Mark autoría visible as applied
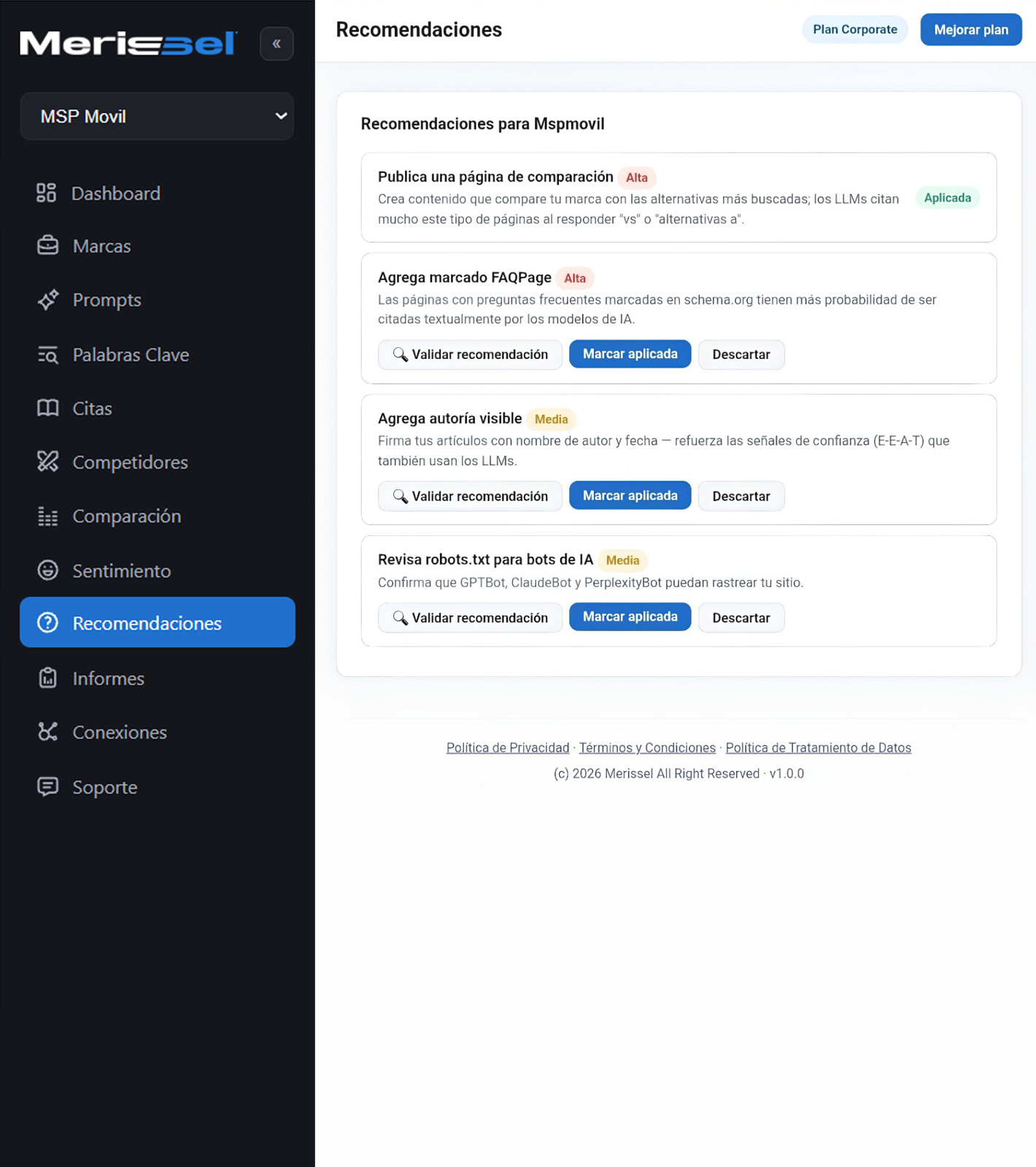 (x=630, y=495)
